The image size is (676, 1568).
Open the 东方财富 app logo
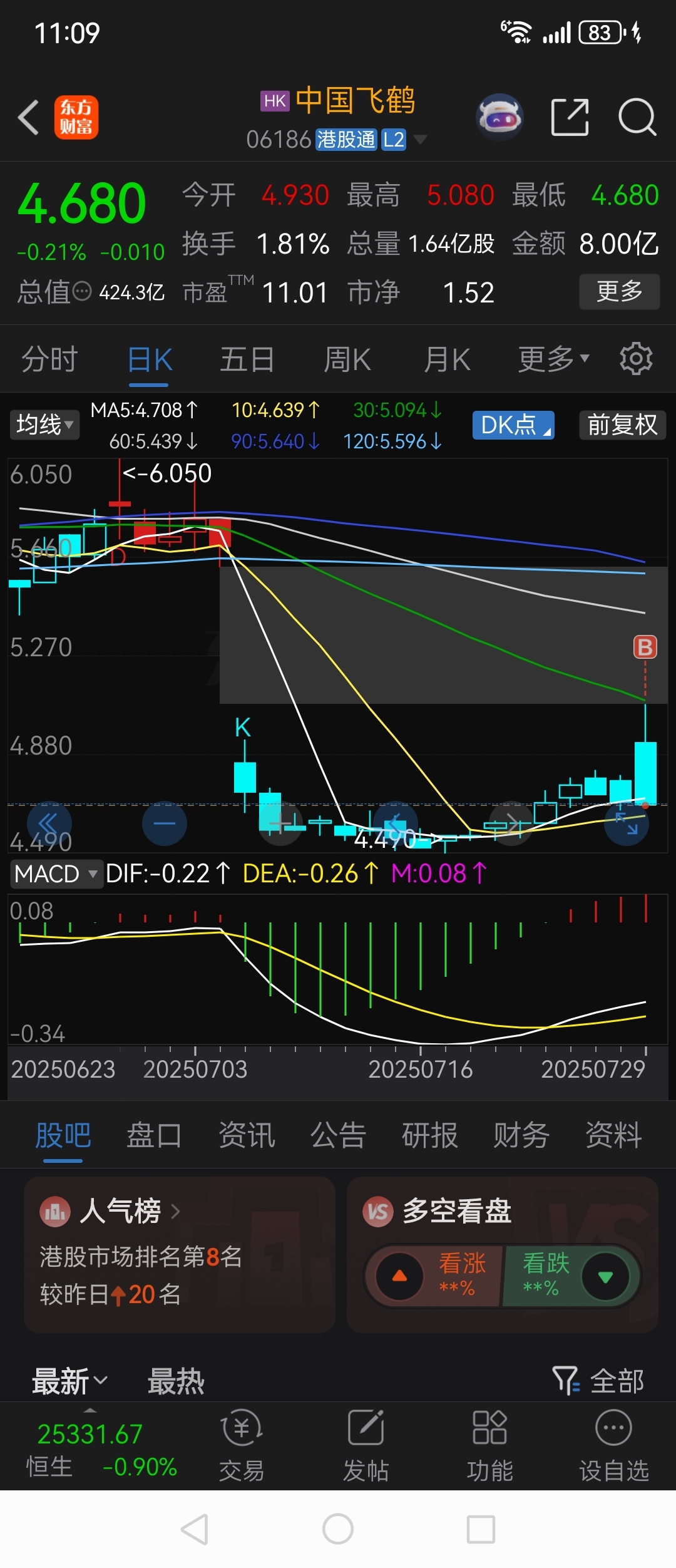(x=76, y=117)
